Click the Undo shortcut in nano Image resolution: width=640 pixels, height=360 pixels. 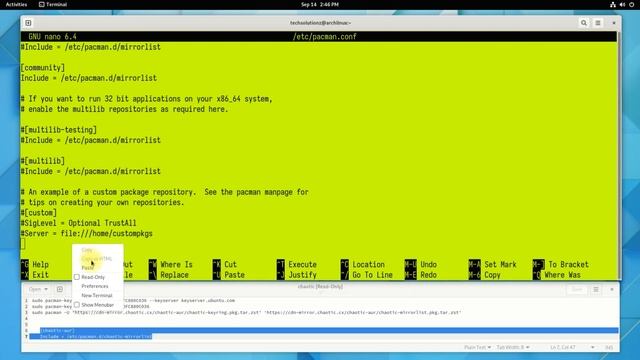point(421,264)
